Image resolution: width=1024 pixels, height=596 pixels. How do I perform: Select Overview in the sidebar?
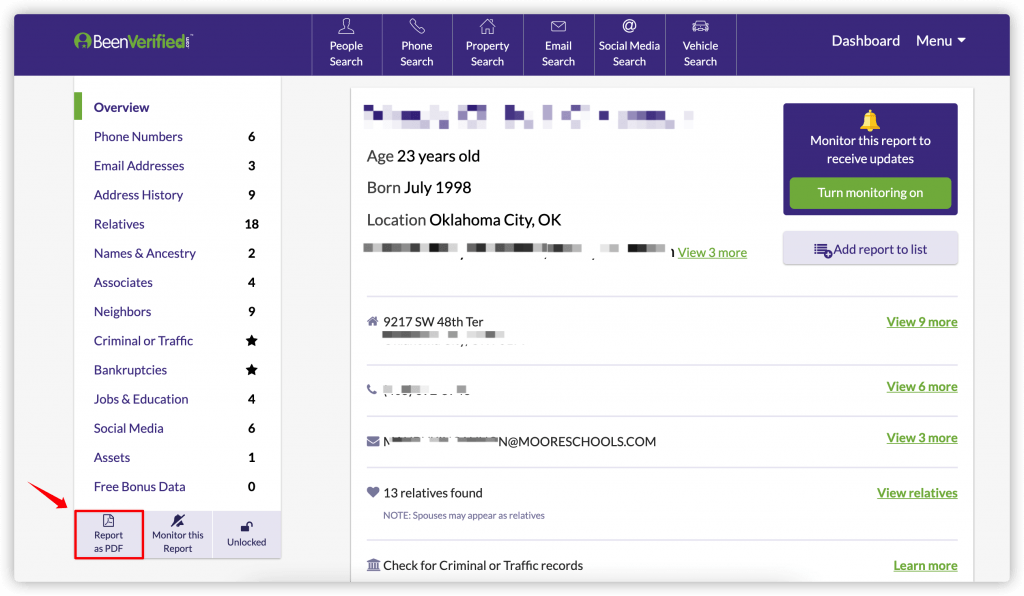(121, 107)
